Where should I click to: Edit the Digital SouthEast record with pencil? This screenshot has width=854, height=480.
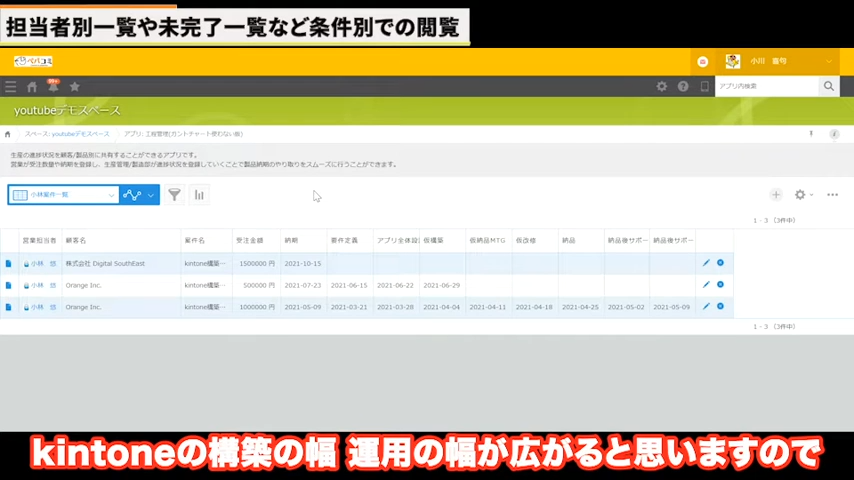coord(706,263)
